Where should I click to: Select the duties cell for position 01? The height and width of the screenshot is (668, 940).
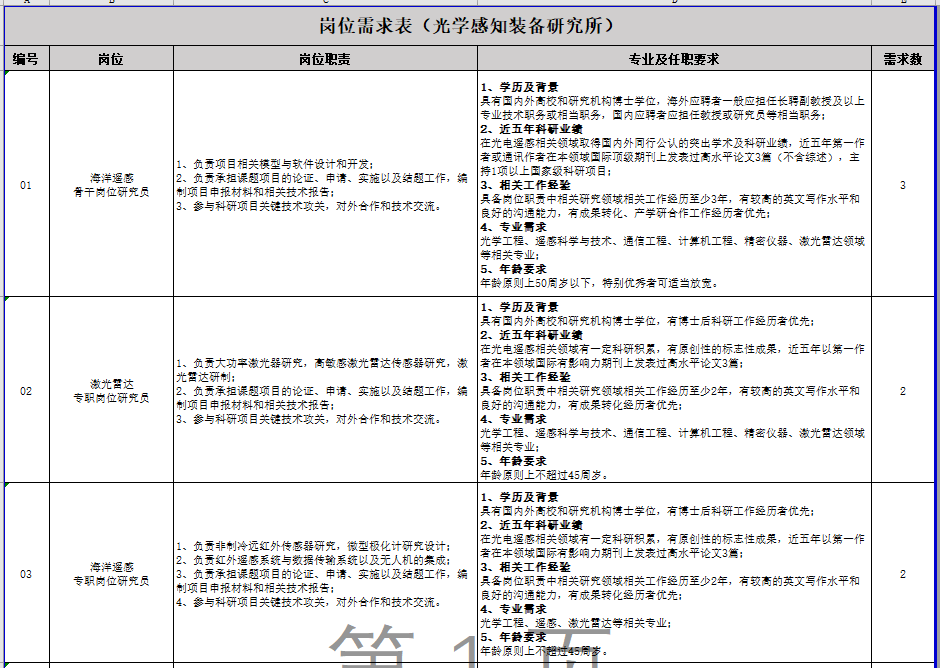click(326, 184)
